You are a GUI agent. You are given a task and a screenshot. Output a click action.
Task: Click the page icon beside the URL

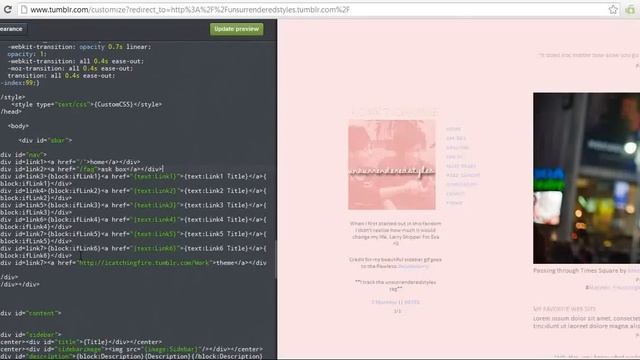[x=24, y=9]
